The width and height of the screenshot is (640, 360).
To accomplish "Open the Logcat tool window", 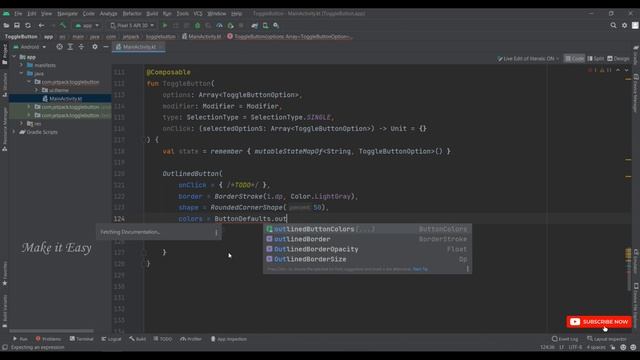I will pos(111,339).
